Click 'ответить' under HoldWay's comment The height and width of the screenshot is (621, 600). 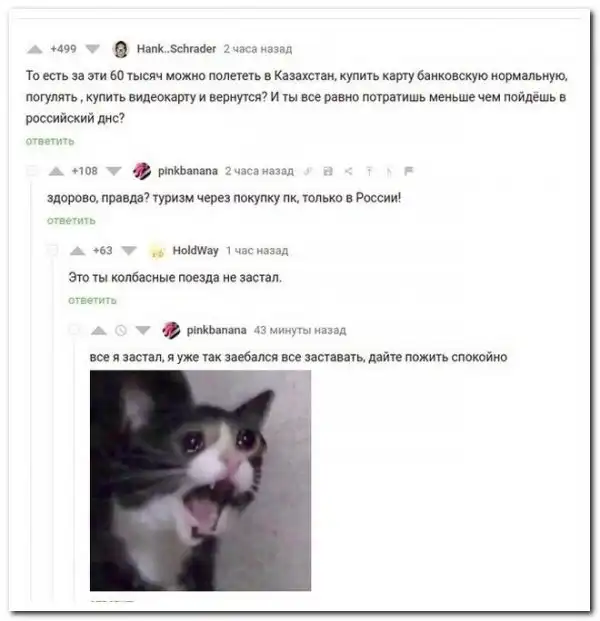point(92,300)
